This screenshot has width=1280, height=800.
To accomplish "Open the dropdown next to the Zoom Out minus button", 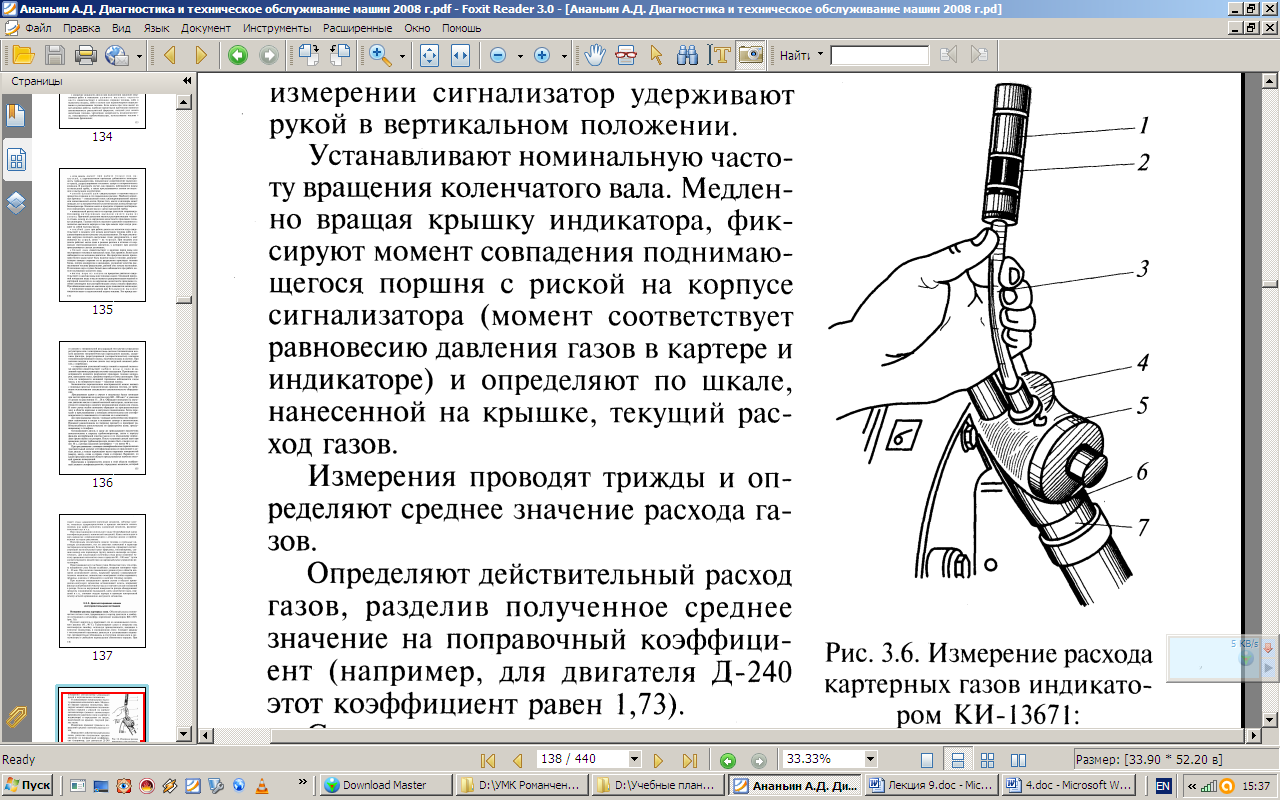I will 520,56.
